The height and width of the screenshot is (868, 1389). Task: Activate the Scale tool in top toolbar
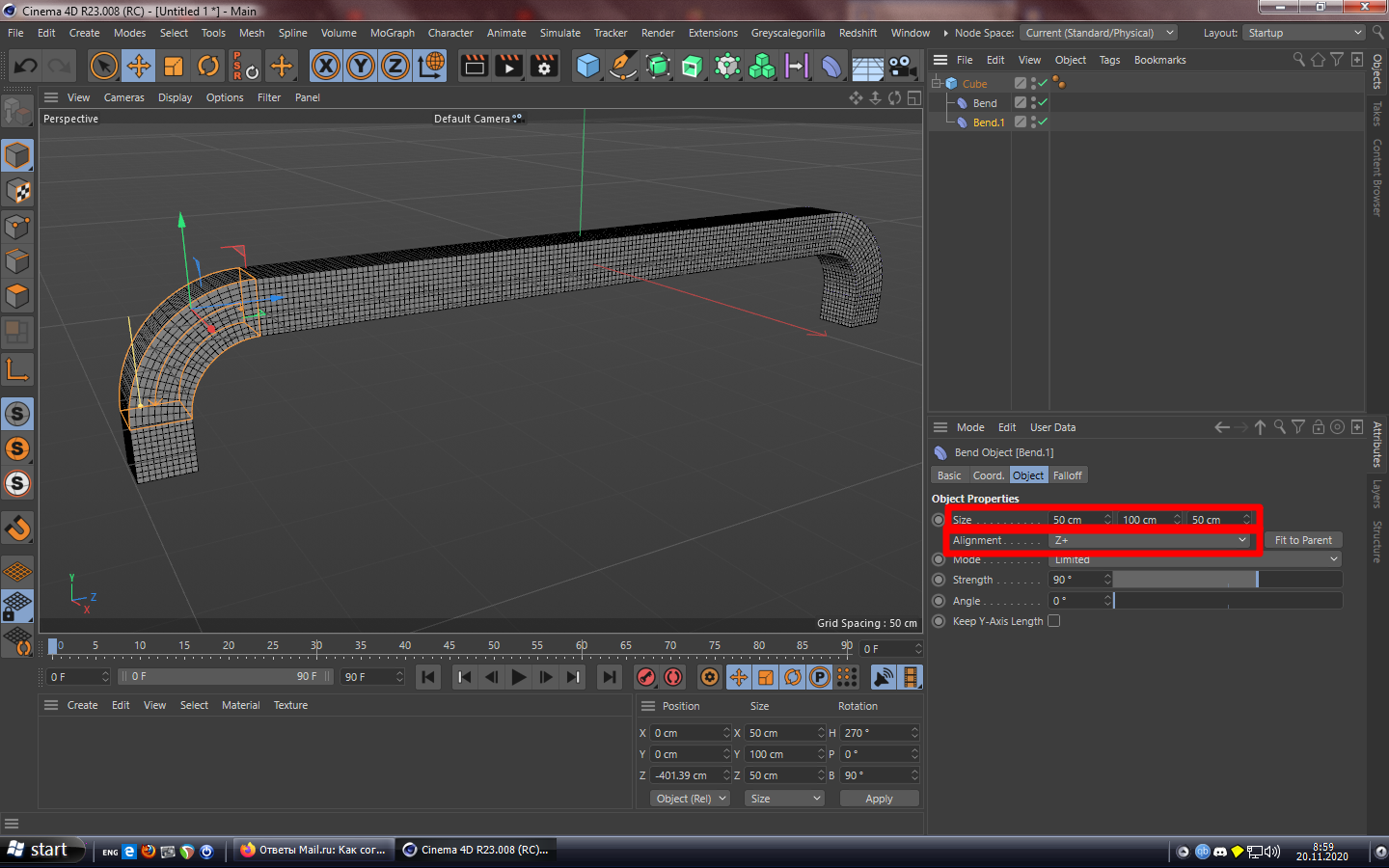(174, 66)
